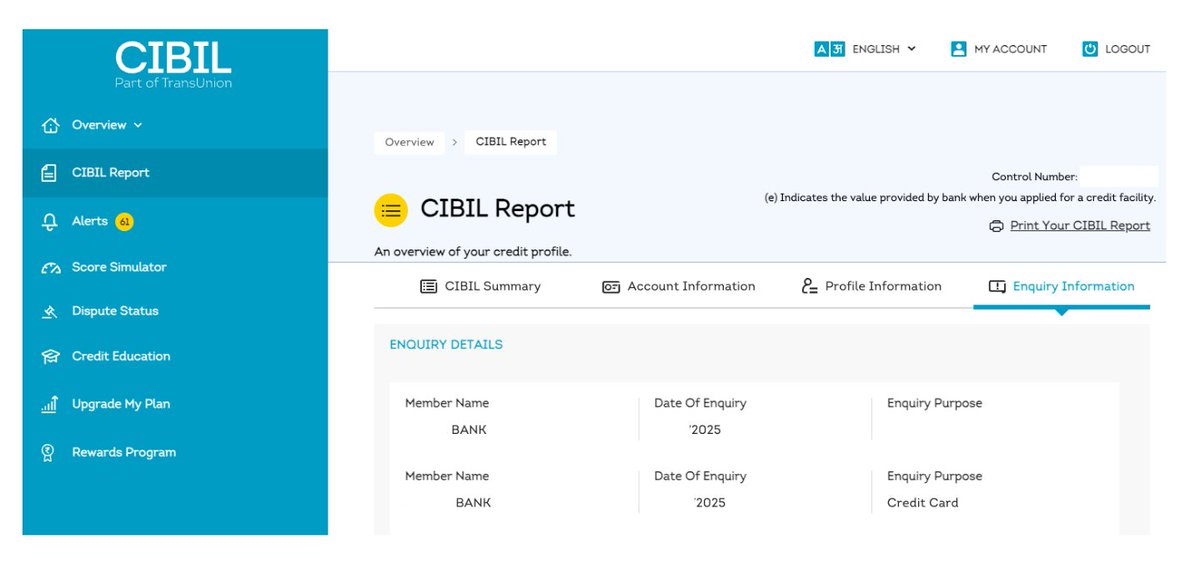Select the Enquiry Information tab
Image resolution: width=1200 pixels, height=575 pixels.
[1062, 287]
